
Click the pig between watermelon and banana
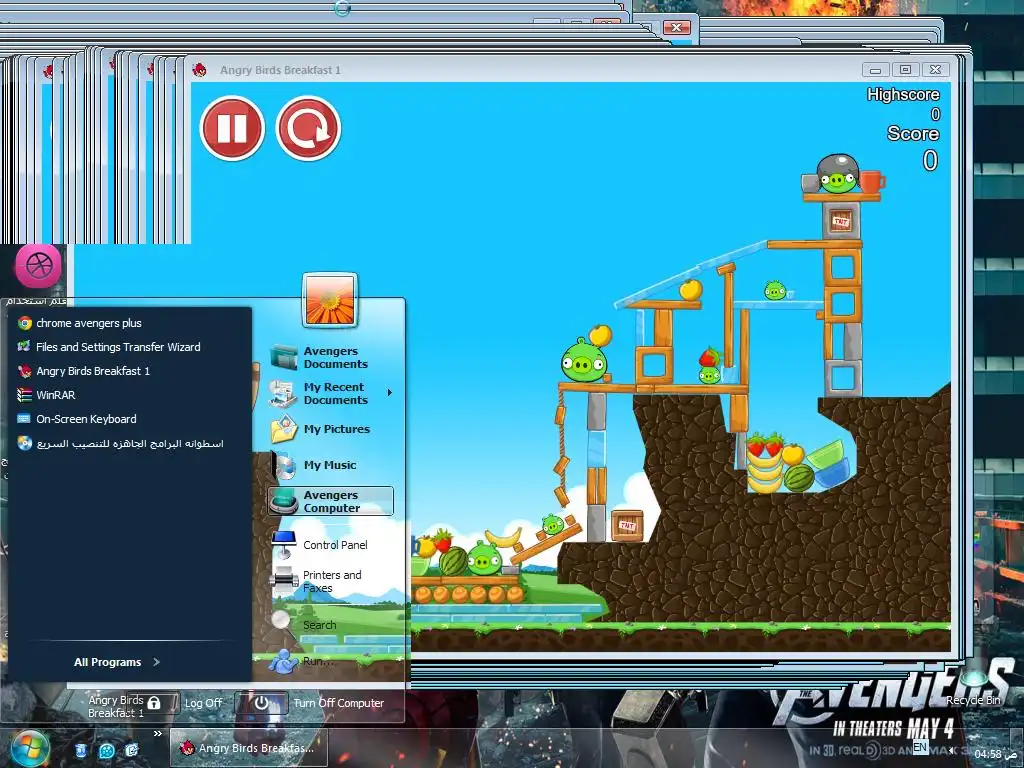tap(484, 558)
